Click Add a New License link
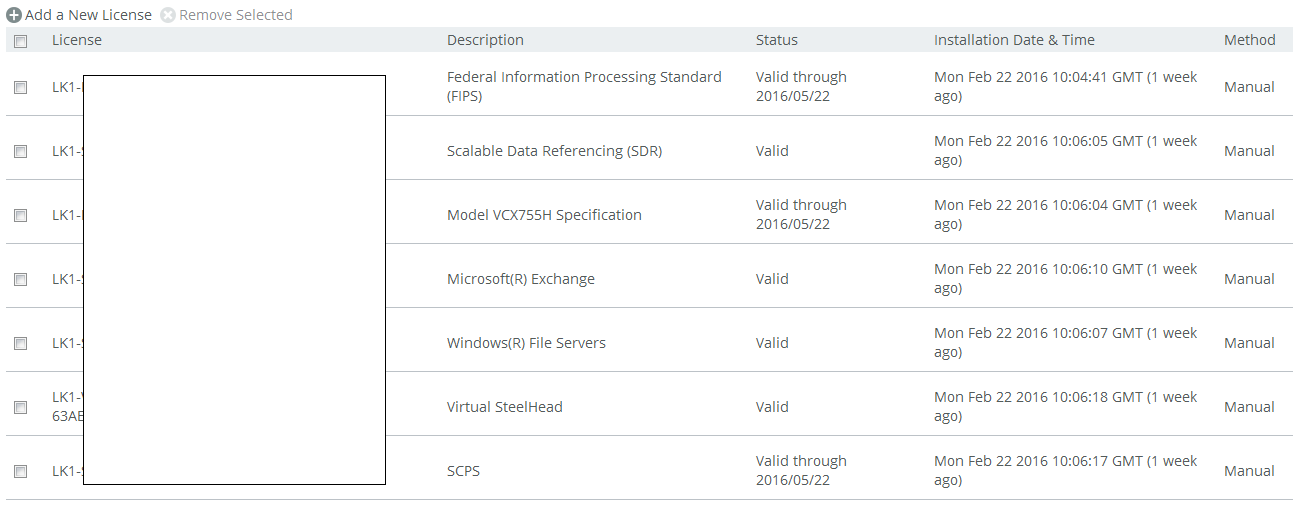The image size is (1304, 520). point(88,15)
